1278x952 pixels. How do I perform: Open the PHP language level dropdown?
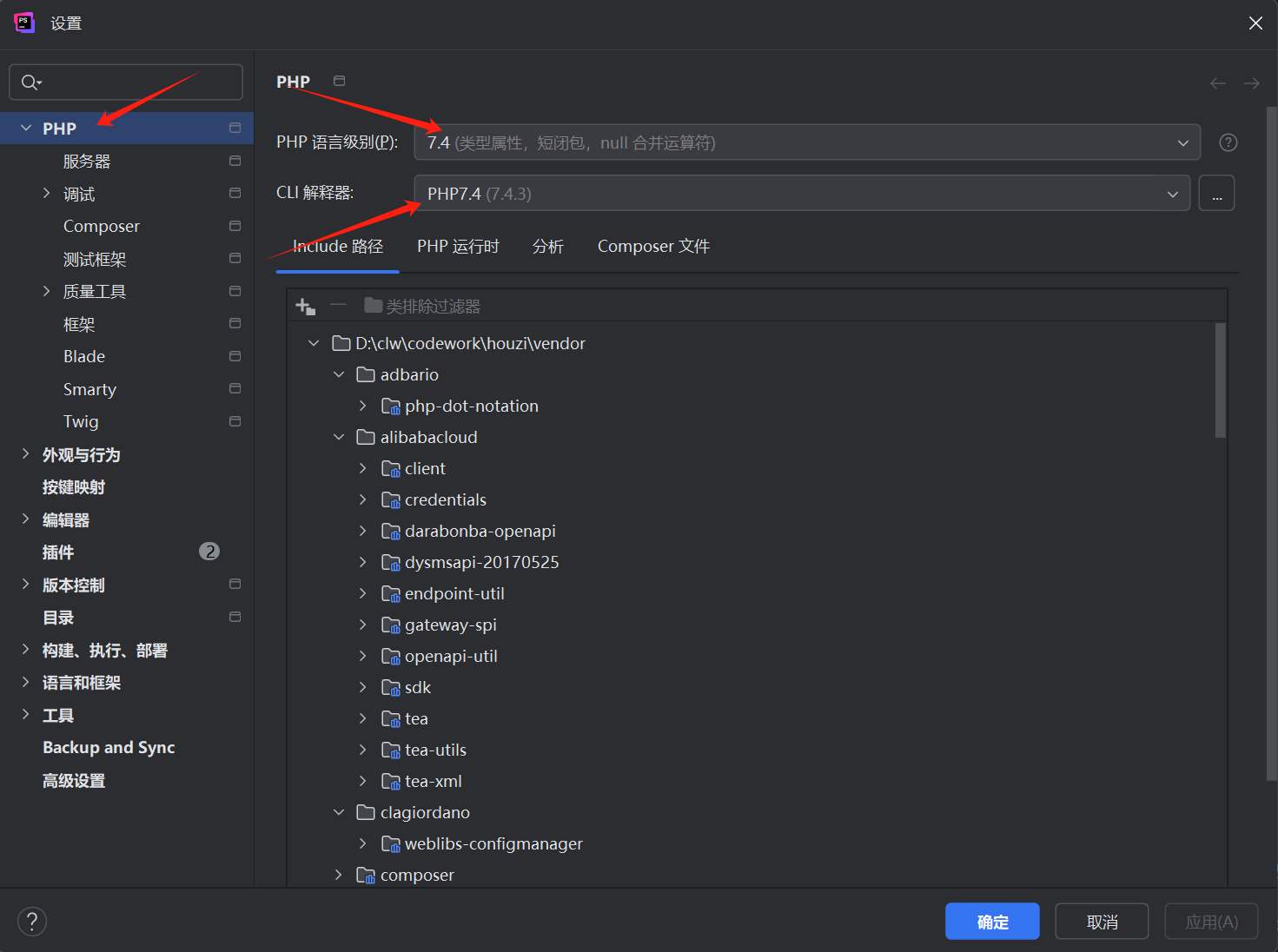click(x=807, y=142)
